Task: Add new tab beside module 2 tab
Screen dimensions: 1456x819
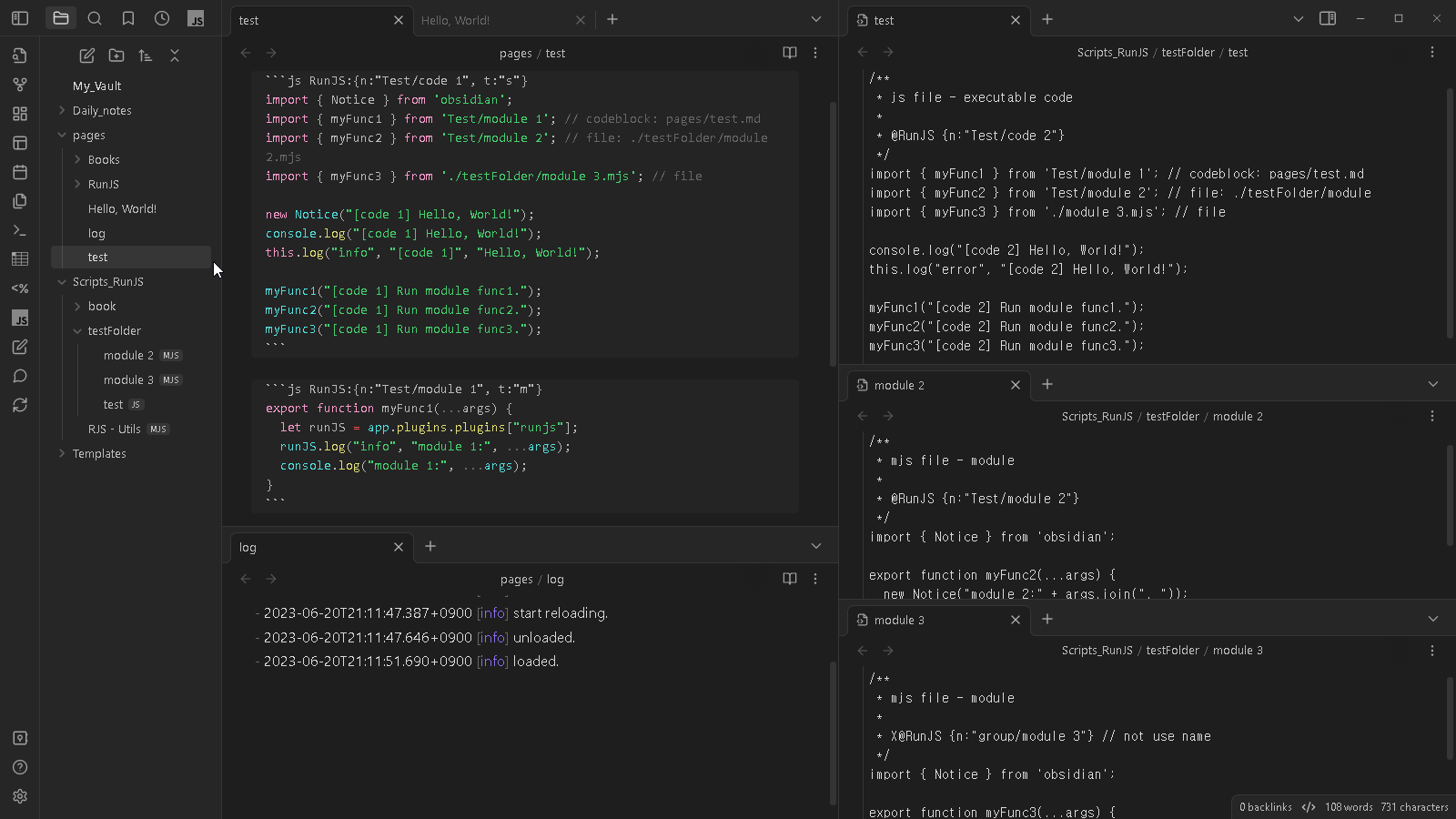Action: (1047, 384)
